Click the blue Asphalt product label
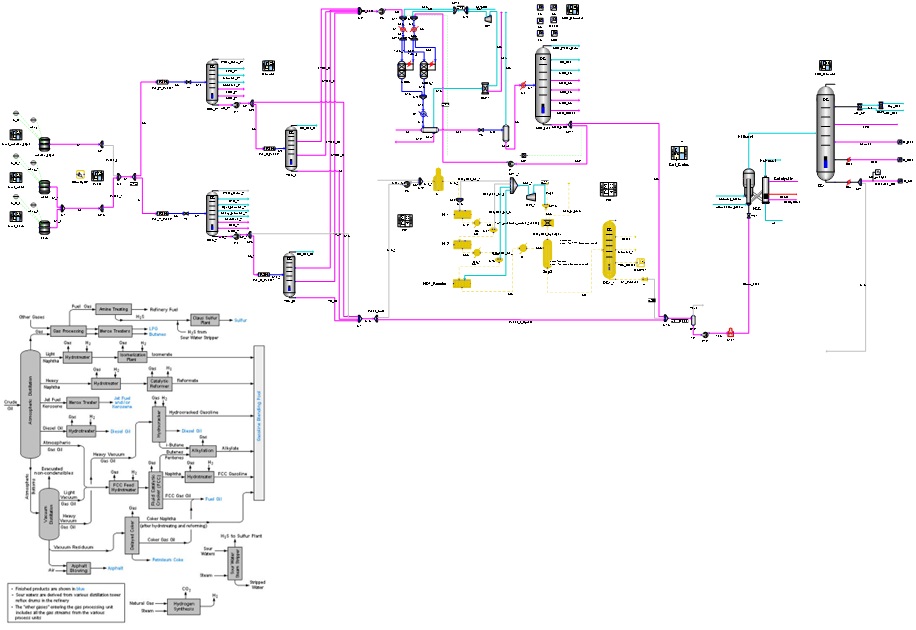This screenshot has height=630, width=916. pos(114,570)
